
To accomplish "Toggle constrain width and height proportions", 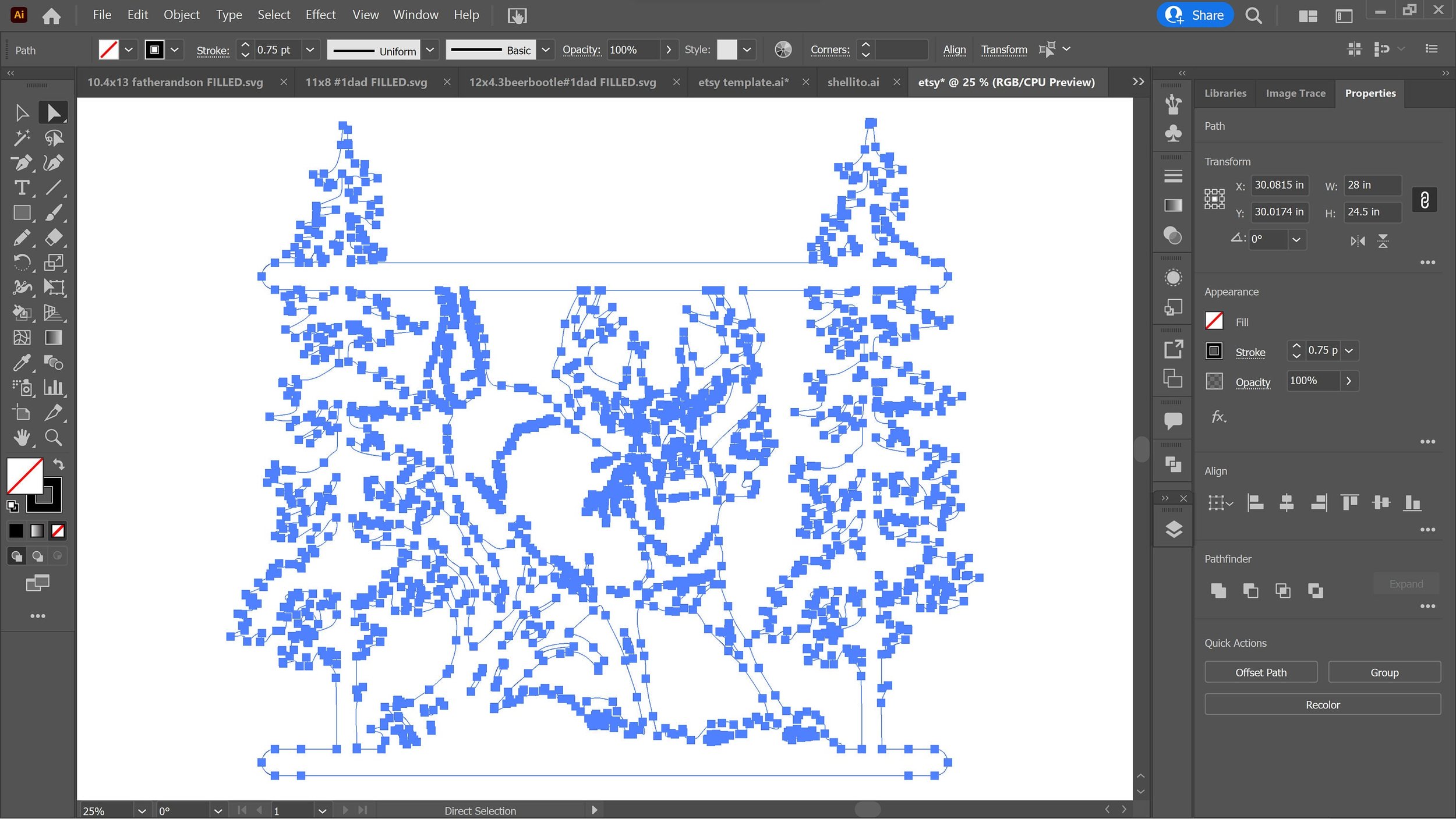I will (1424, 200).
